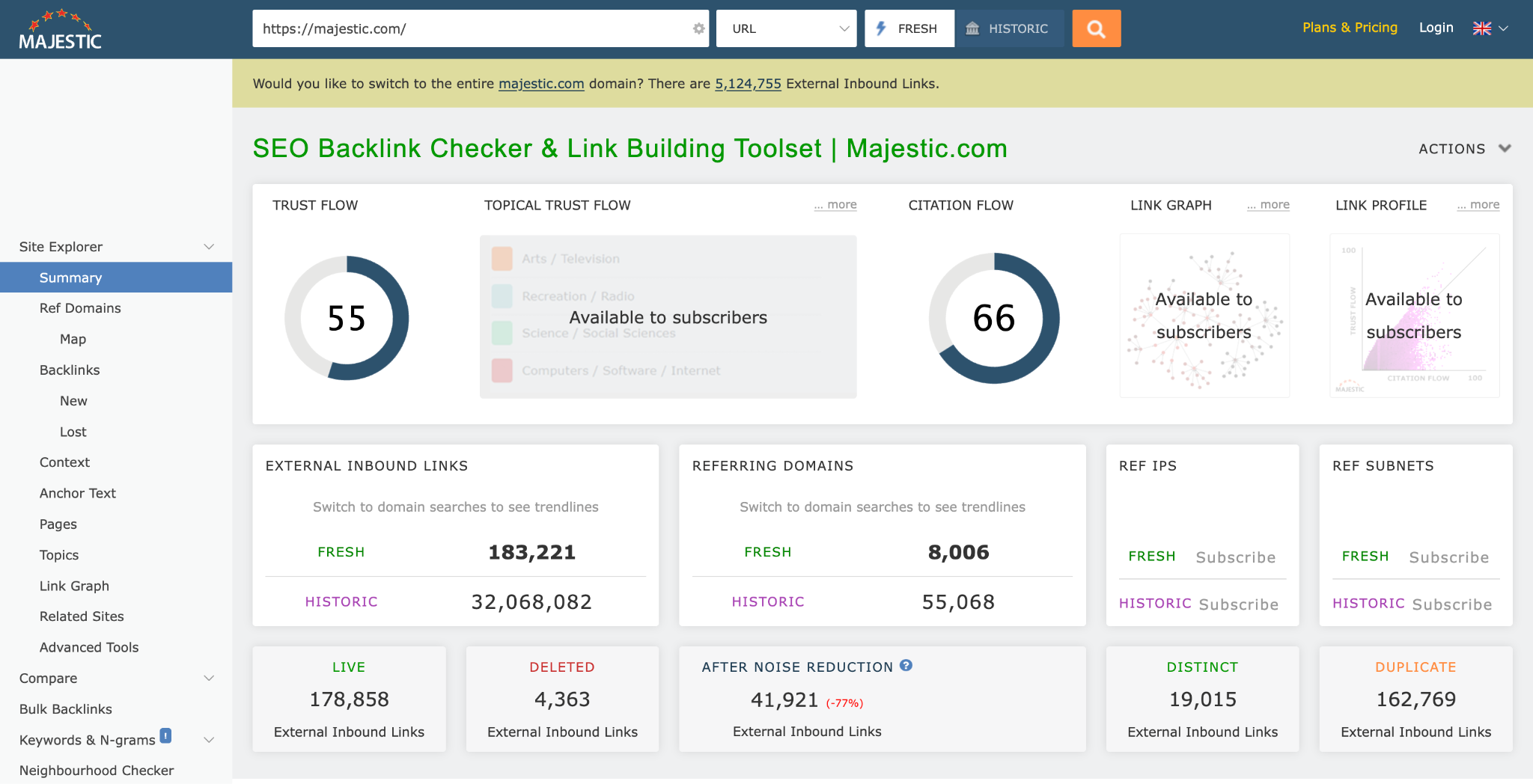1533x784 pixels.
Task: Open Advanced Tools in the sidebar
Action: tap(89, 647)
